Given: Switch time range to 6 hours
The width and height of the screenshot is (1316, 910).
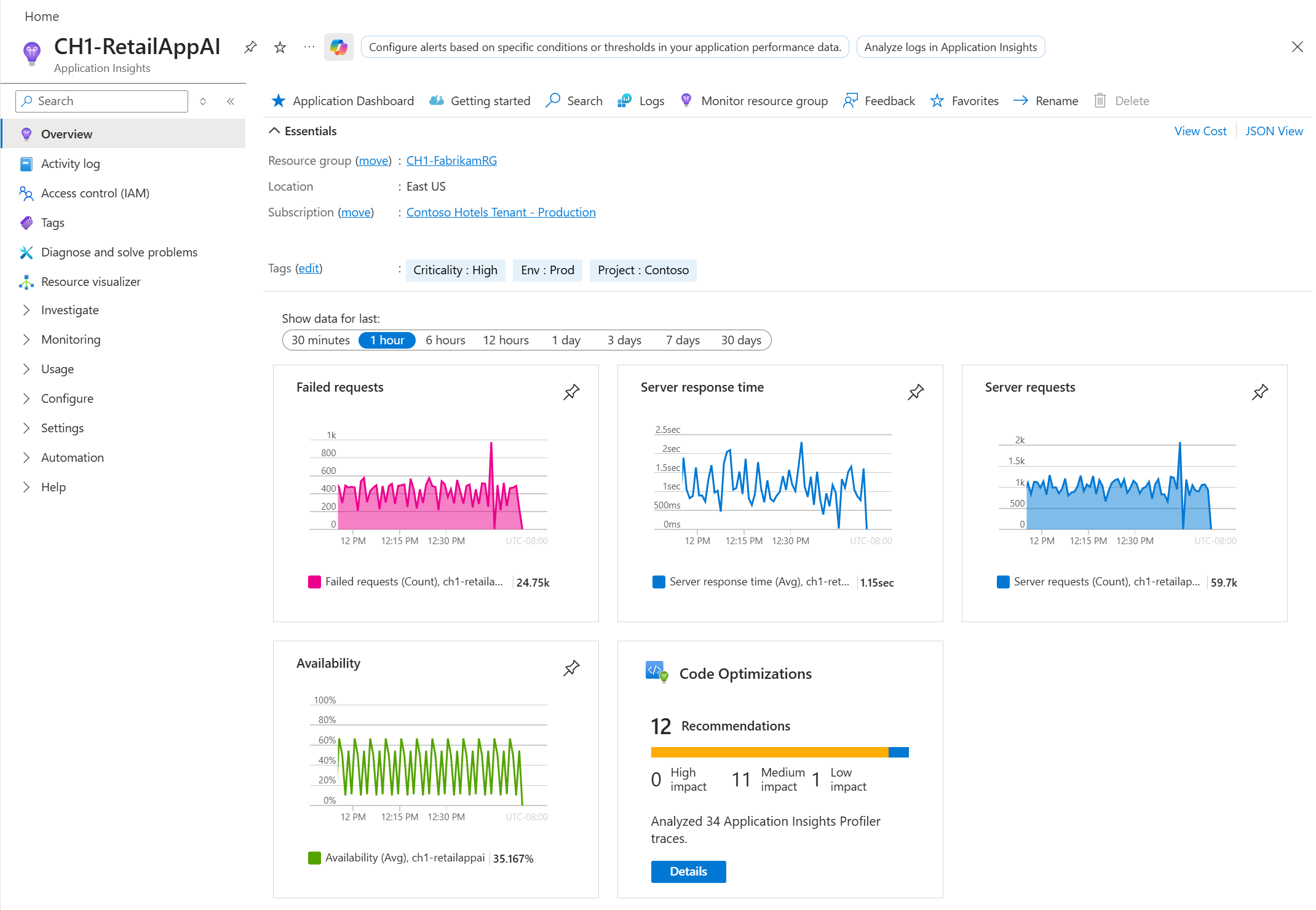Looking at the screenshot, I should tap(445, 340).
